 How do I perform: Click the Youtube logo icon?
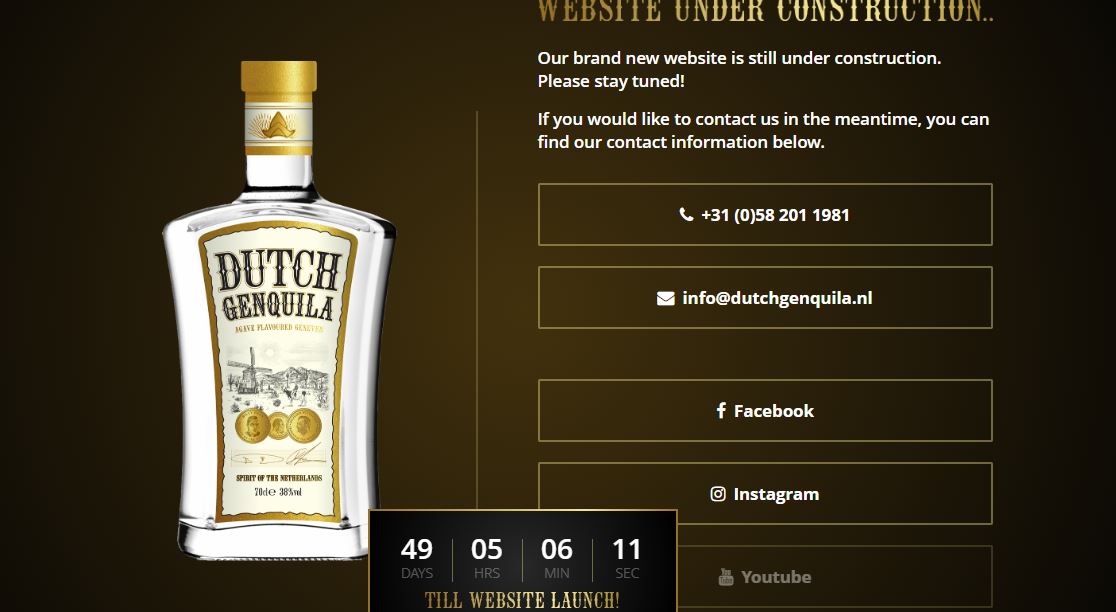point(725,576)
